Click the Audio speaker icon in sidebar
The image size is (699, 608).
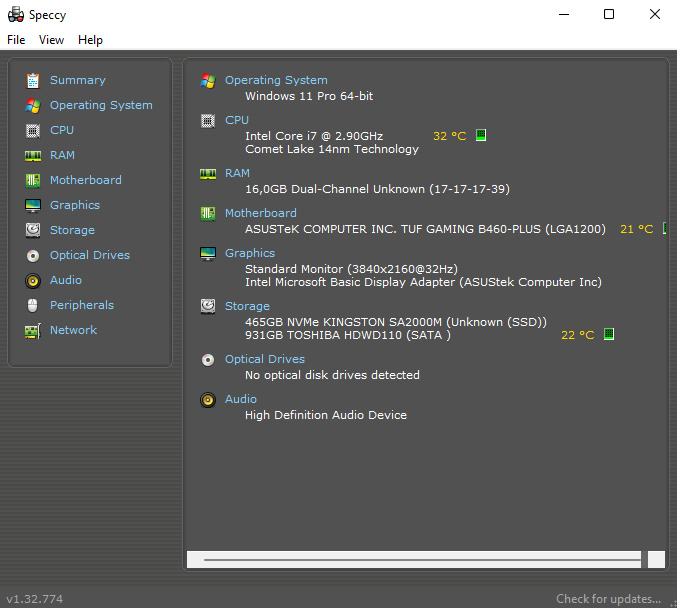pyautogui.click(x=33, y=280)
